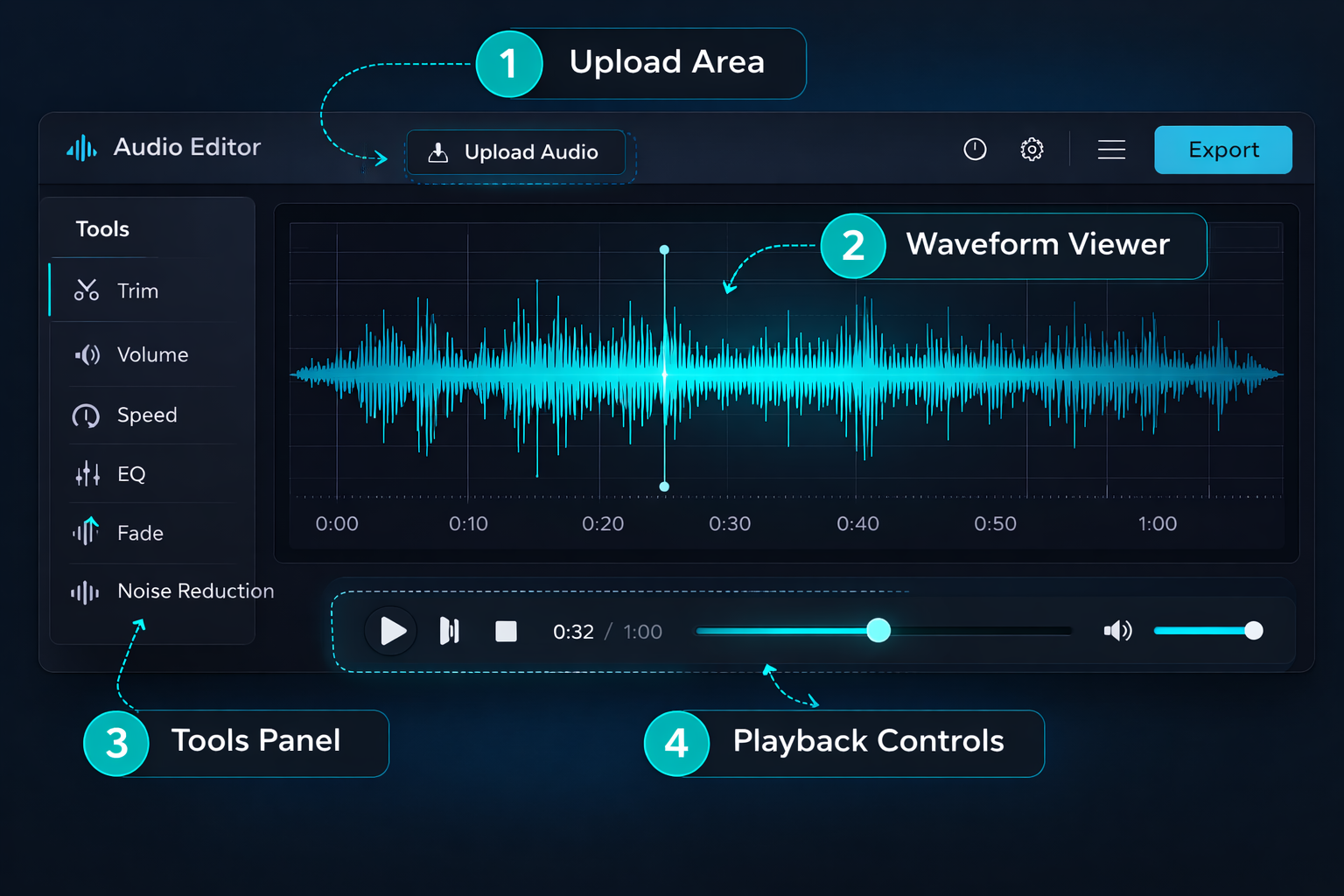Viewport: 1344px width, 896px height.
Task: Select the Speed tool
Action: [146, 415]
